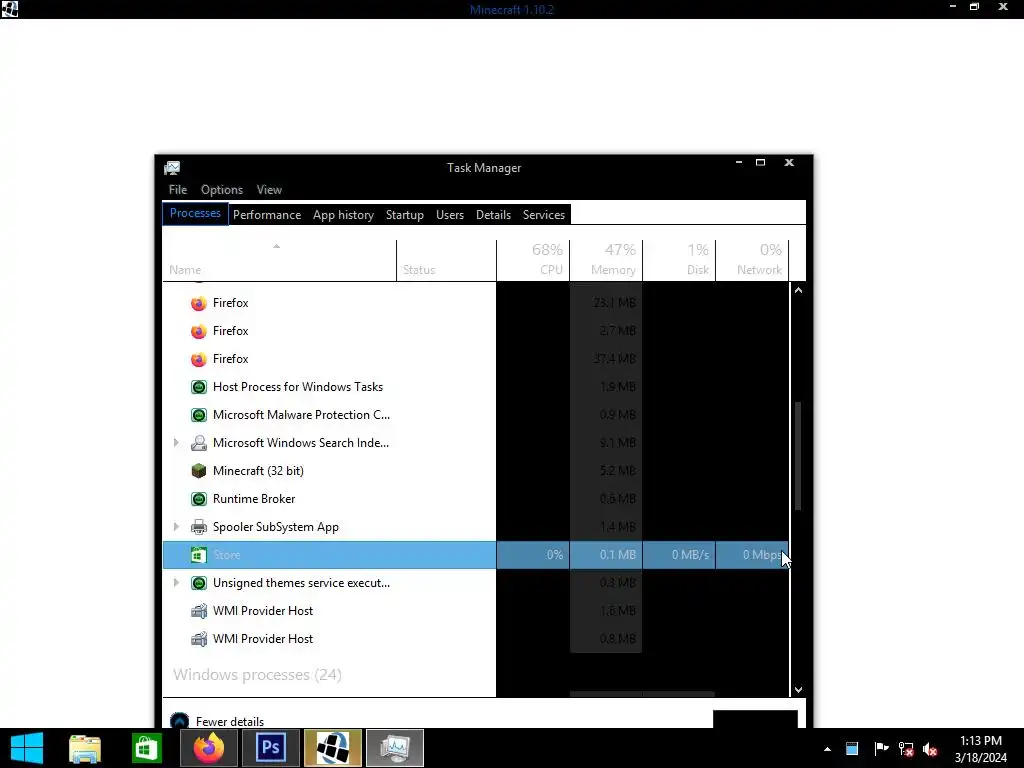
Task: Switch to the Startup tab
Action: (405, 214)
